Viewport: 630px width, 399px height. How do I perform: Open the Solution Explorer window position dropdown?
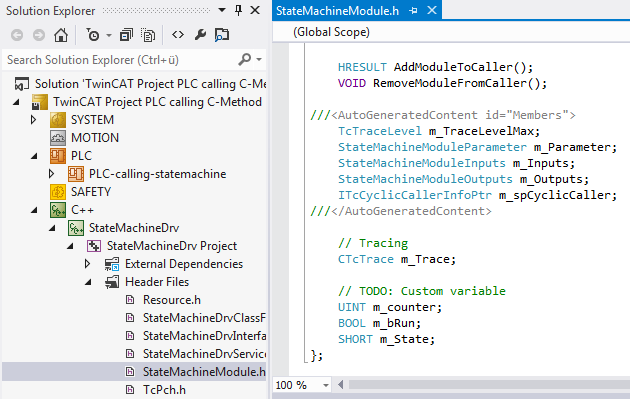222,10
